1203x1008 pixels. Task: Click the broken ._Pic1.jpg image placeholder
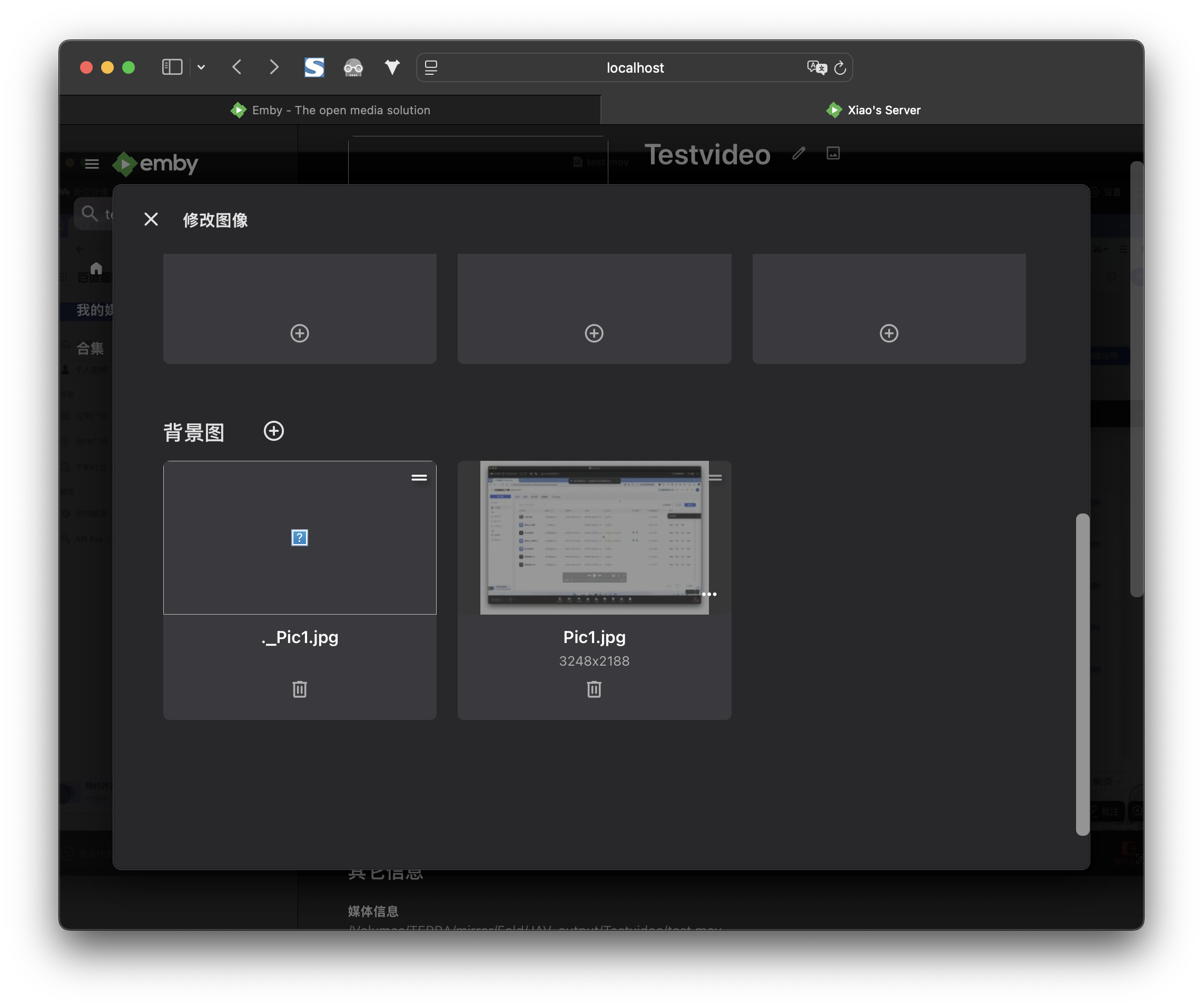[300, 537]
